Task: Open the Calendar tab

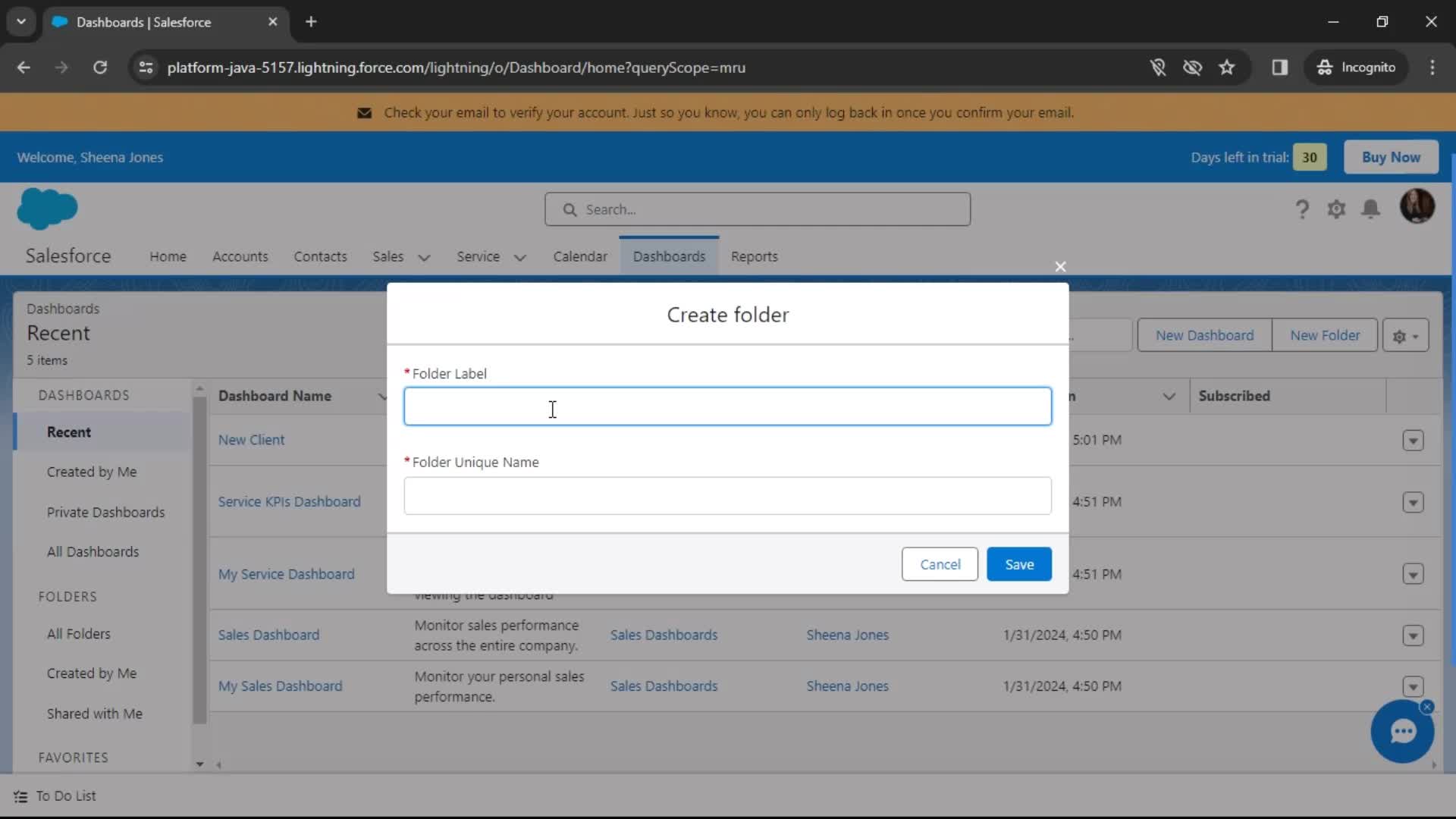Action: (580, 256)
